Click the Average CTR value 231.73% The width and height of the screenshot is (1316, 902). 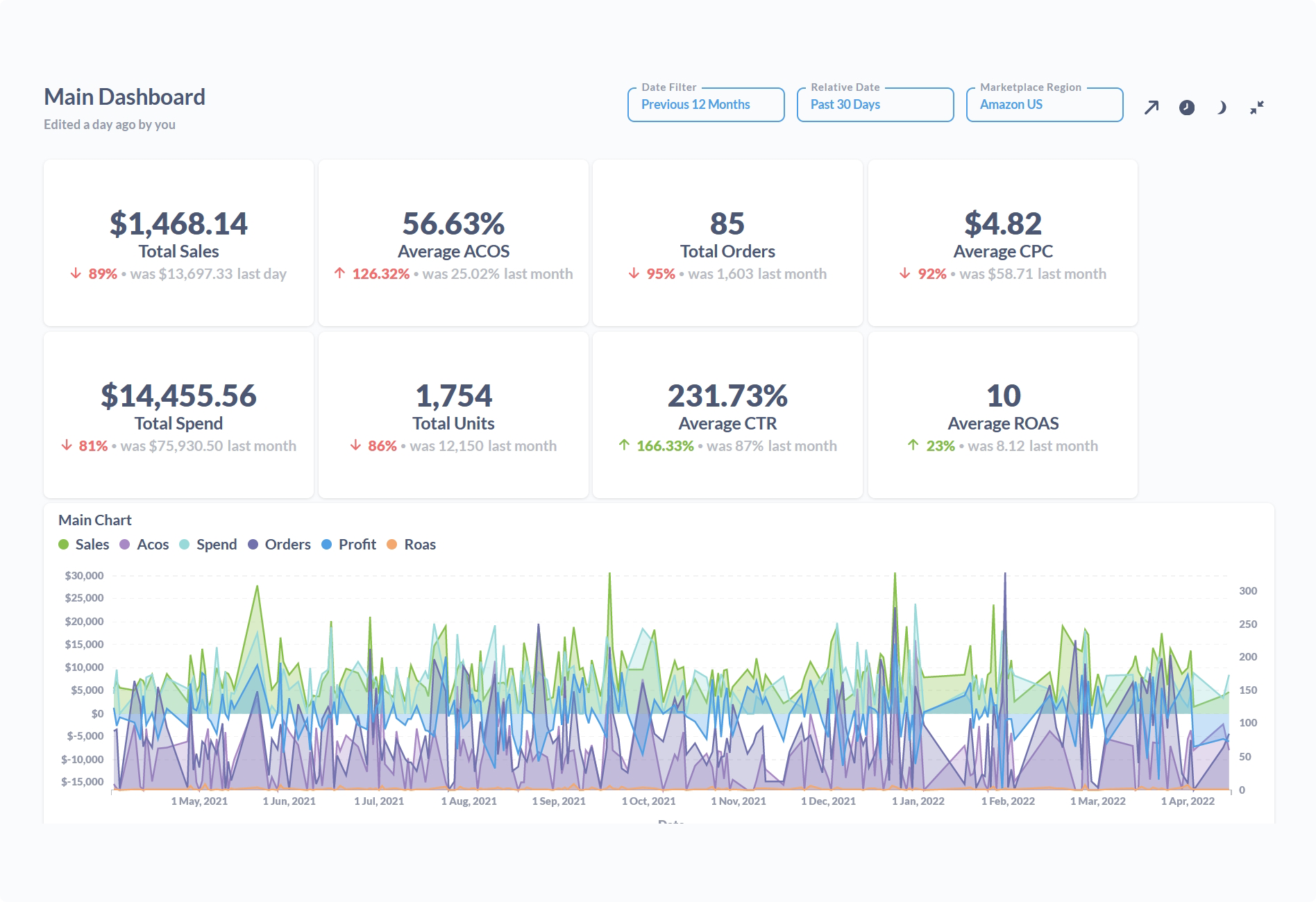click(x=727, y=395)
